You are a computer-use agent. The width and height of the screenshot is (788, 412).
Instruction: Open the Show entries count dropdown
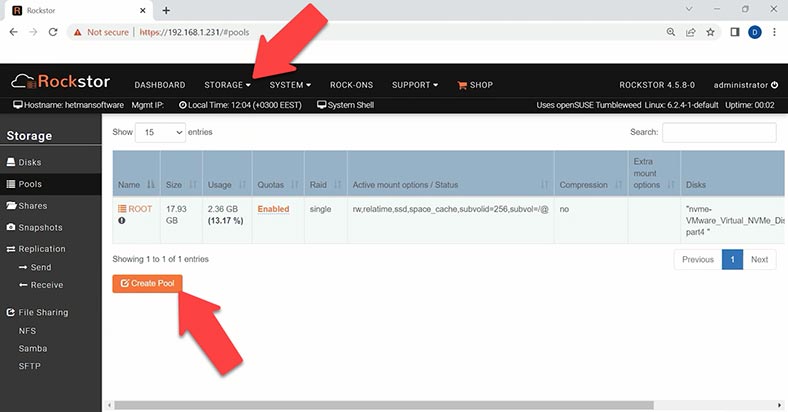(x=160, y=132)
